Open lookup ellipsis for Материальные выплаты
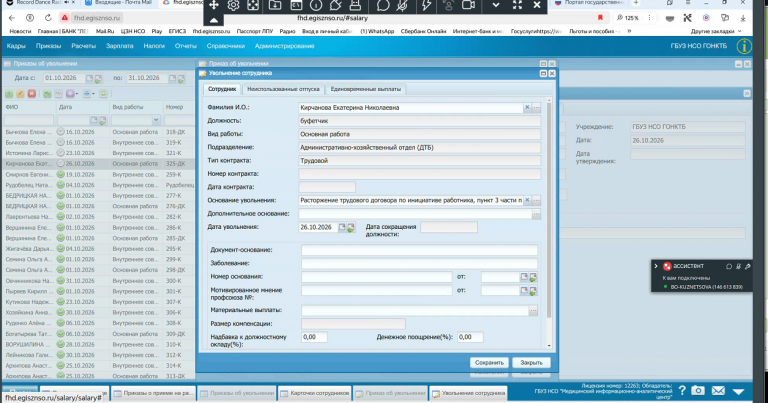The height and width of the screenshot is (403, 768). point(533,310)
